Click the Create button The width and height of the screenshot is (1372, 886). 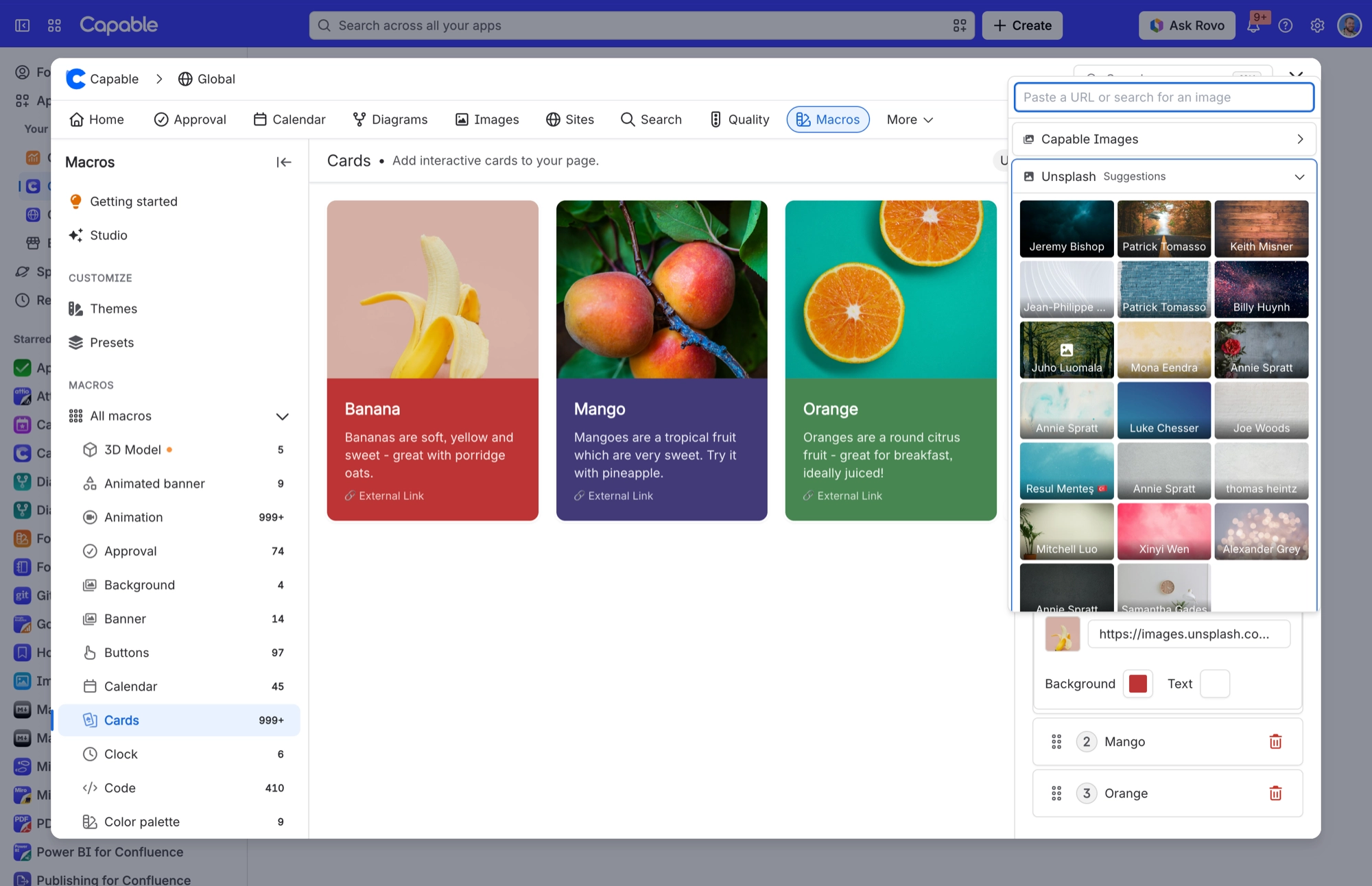(x=1022, y=25)
